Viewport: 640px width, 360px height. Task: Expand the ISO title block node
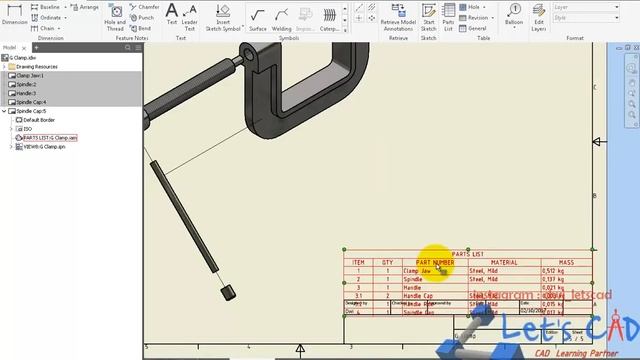point(11,129)
